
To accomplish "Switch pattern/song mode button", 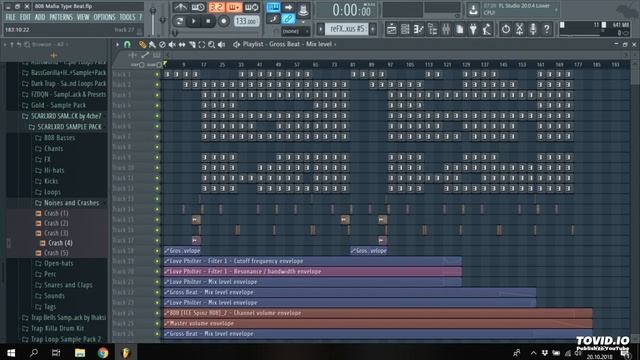I will (179, 21).
